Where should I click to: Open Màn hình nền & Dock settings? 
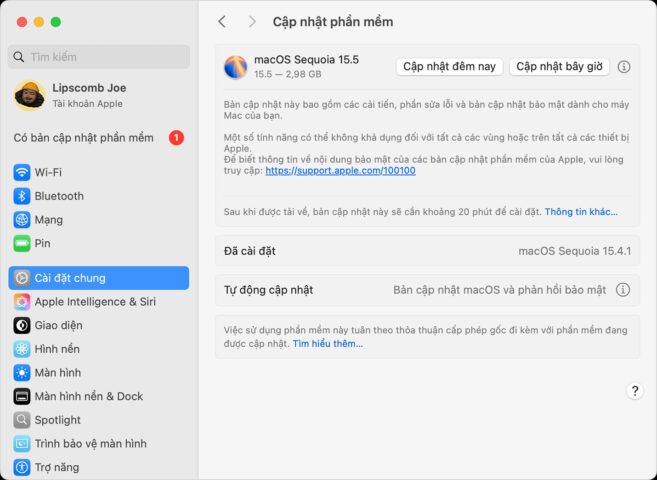click(98, 396)
